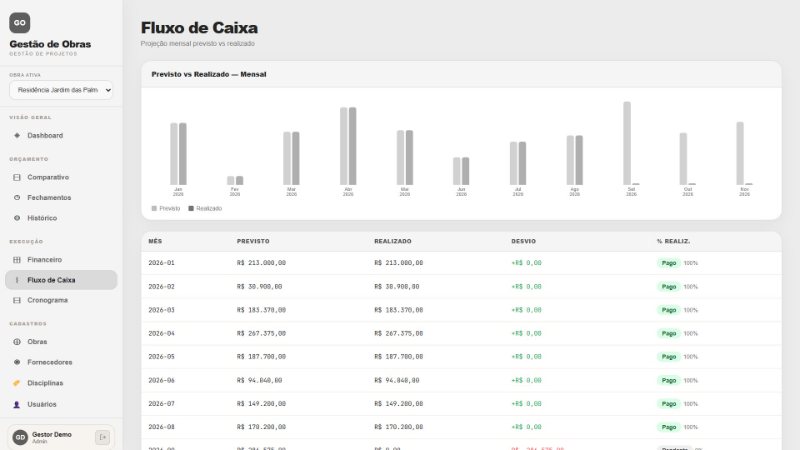
Task: Click the DESVIO column header
Action: point(523,241)
